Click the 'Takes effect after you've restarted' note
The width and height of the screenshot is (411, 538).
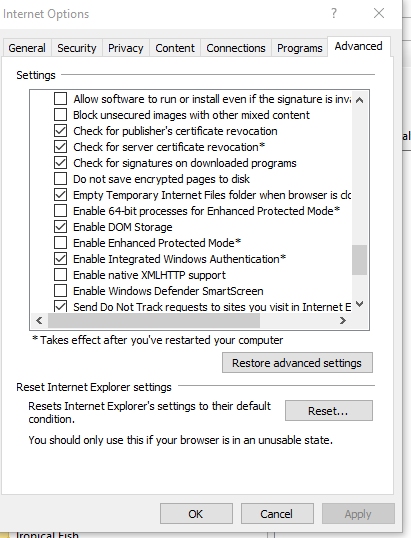pos(157,340)
